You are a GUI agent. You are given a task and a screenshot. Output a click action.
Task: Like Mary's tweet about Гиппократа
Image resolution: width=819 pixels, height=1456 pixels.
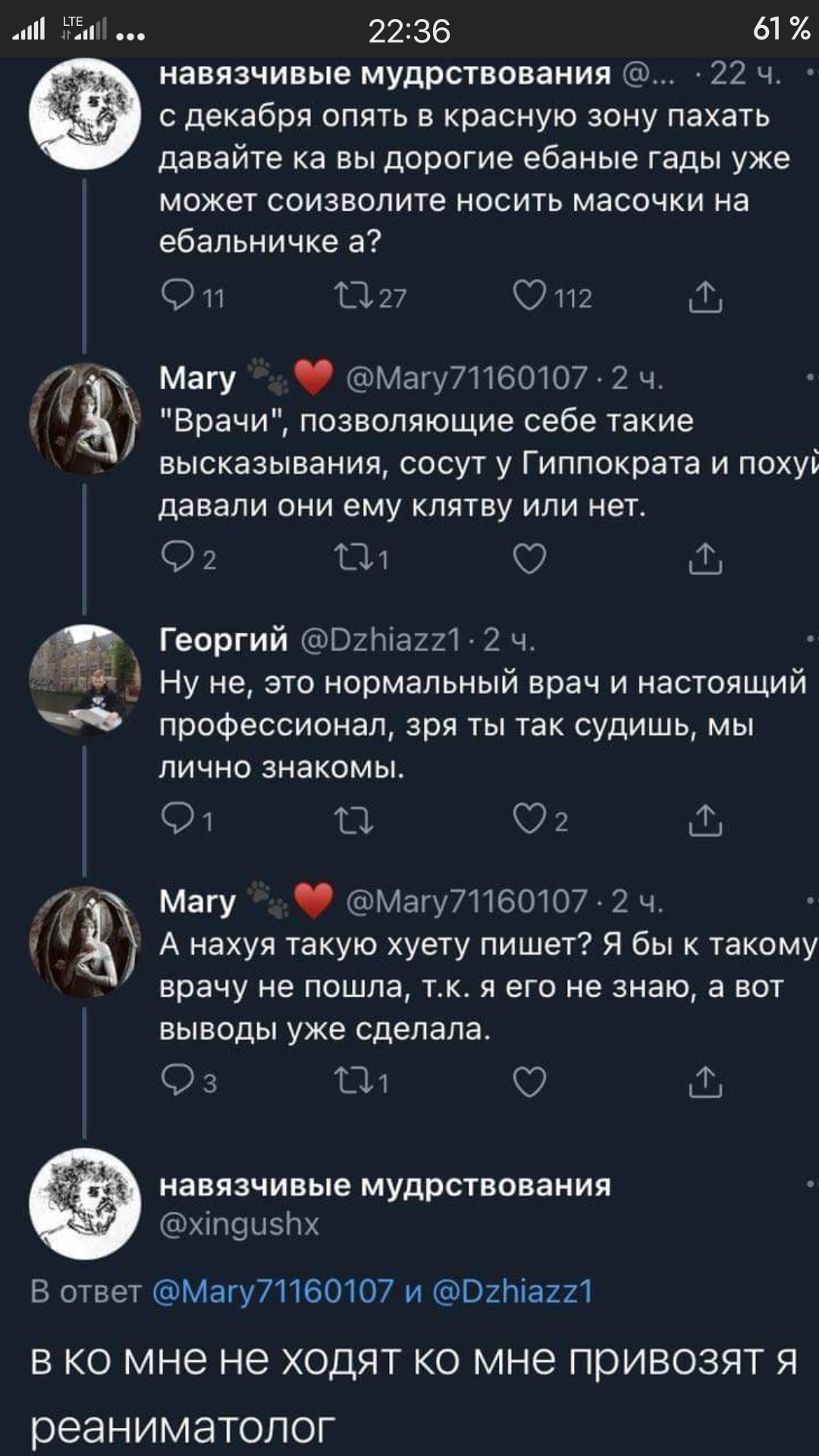tap(529, 559)
